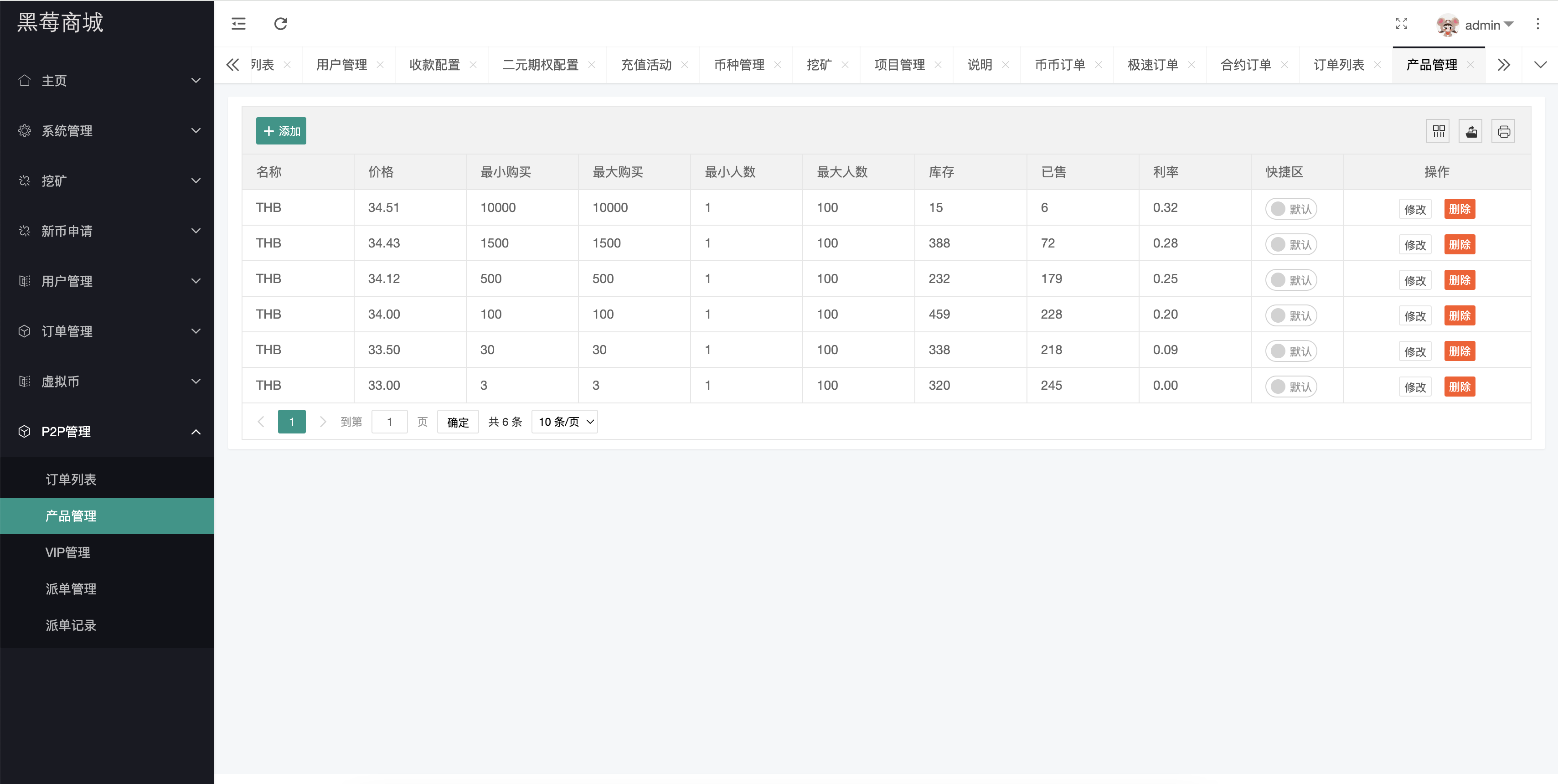This screenshot has width=1558, height=784.
Task: Switch to the 币币订单 tab
Action: (1060, 65)
